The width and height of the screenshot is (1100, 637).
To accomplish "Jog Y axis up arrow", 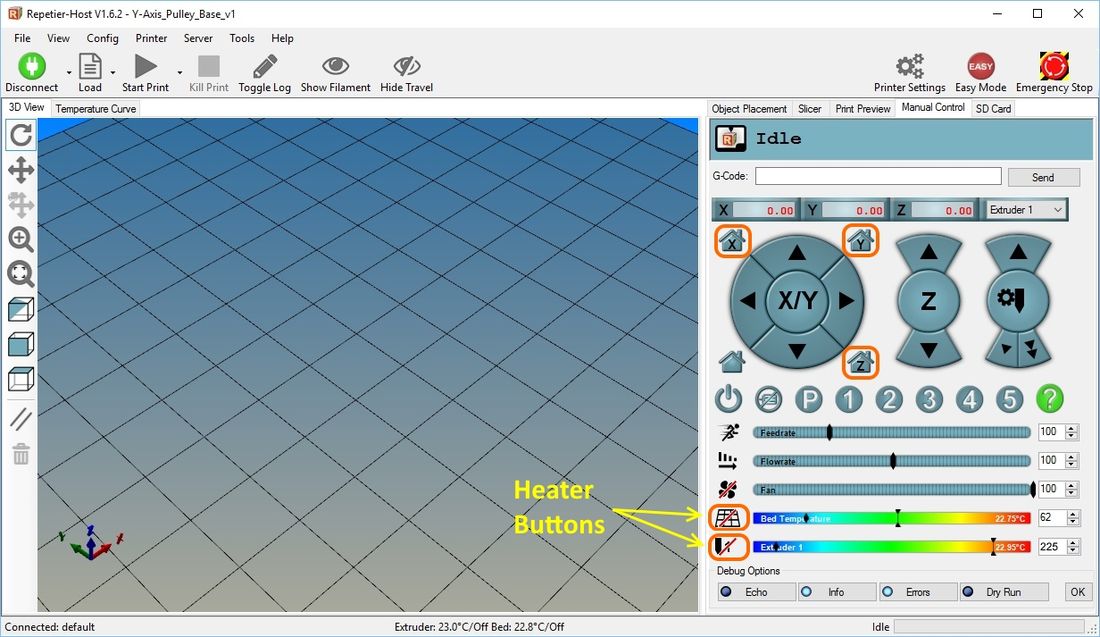I will (x=797, y=253).
